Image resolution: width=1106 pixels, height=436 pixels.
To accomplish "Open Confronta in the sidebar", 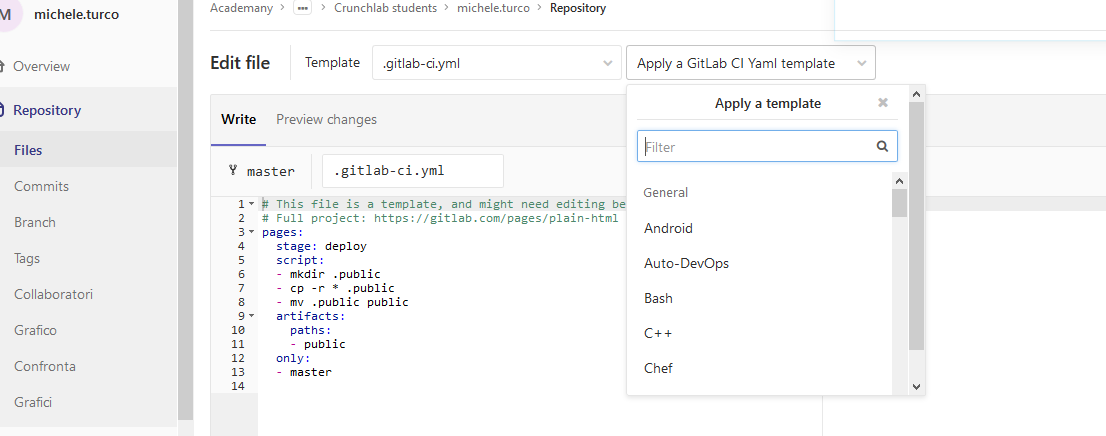I will [x=44, y=366].
